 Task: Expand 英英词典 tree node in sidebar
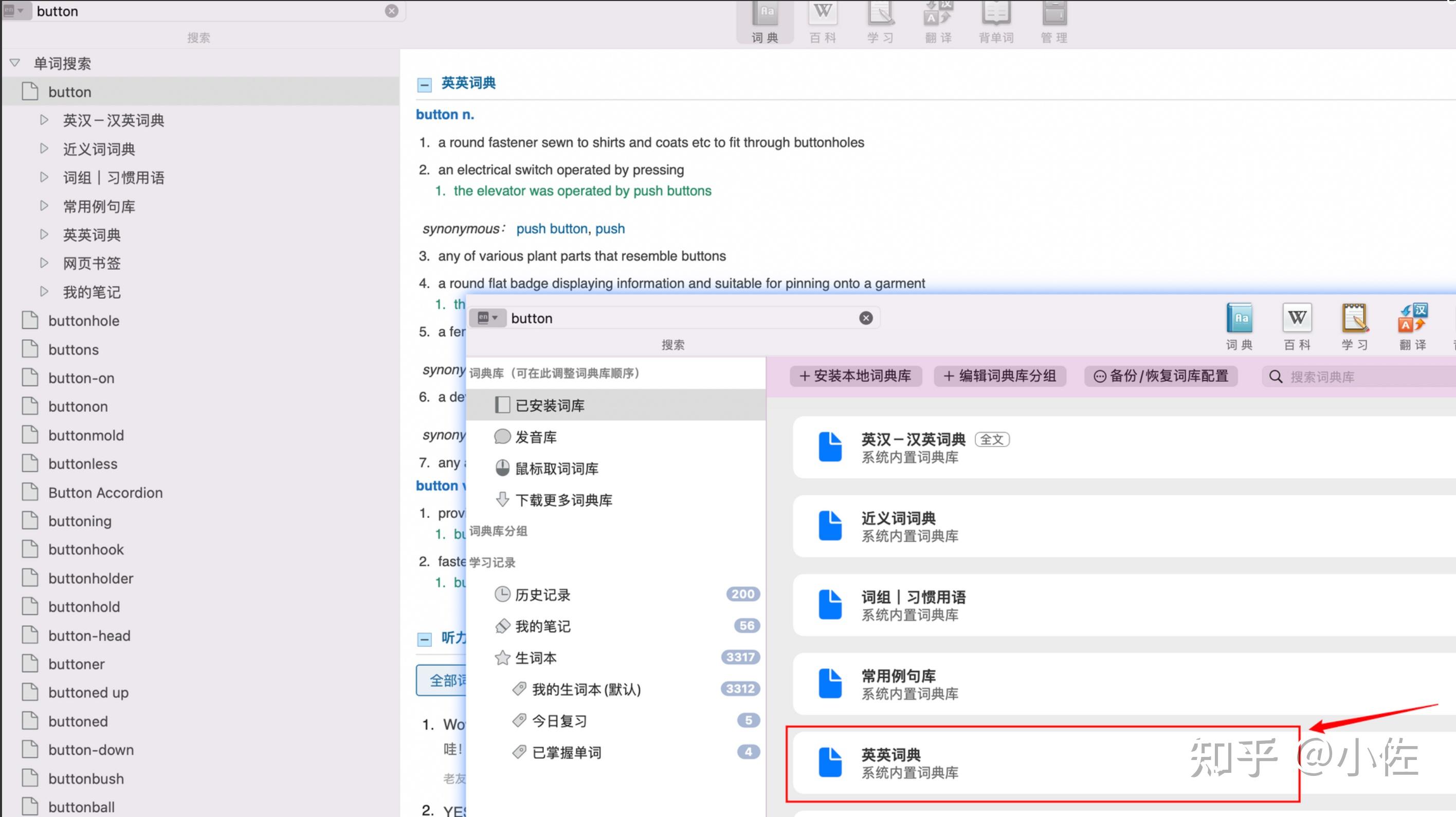pyautogui.click(x=44, y=234)
